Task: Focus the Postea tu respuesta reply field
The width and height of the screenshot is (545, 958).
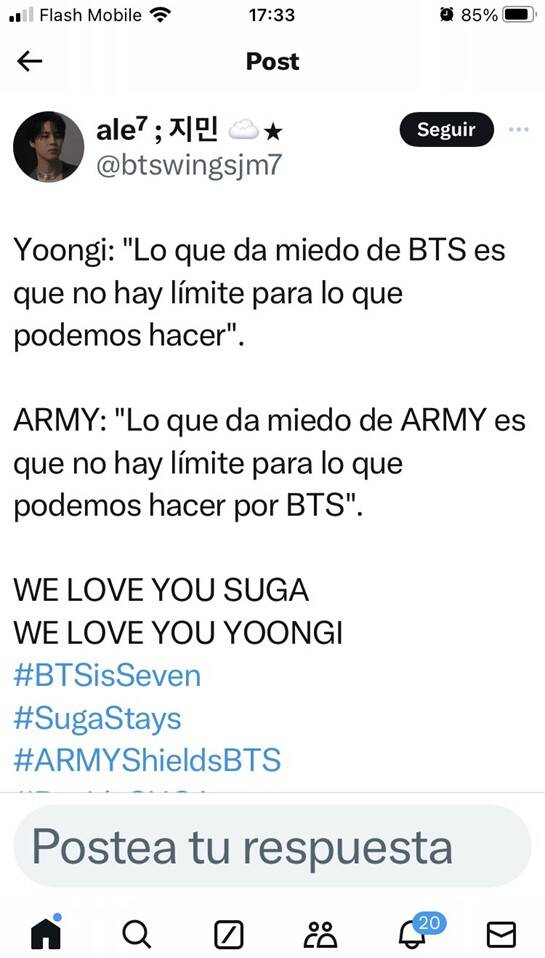Action: click(272, 846)
